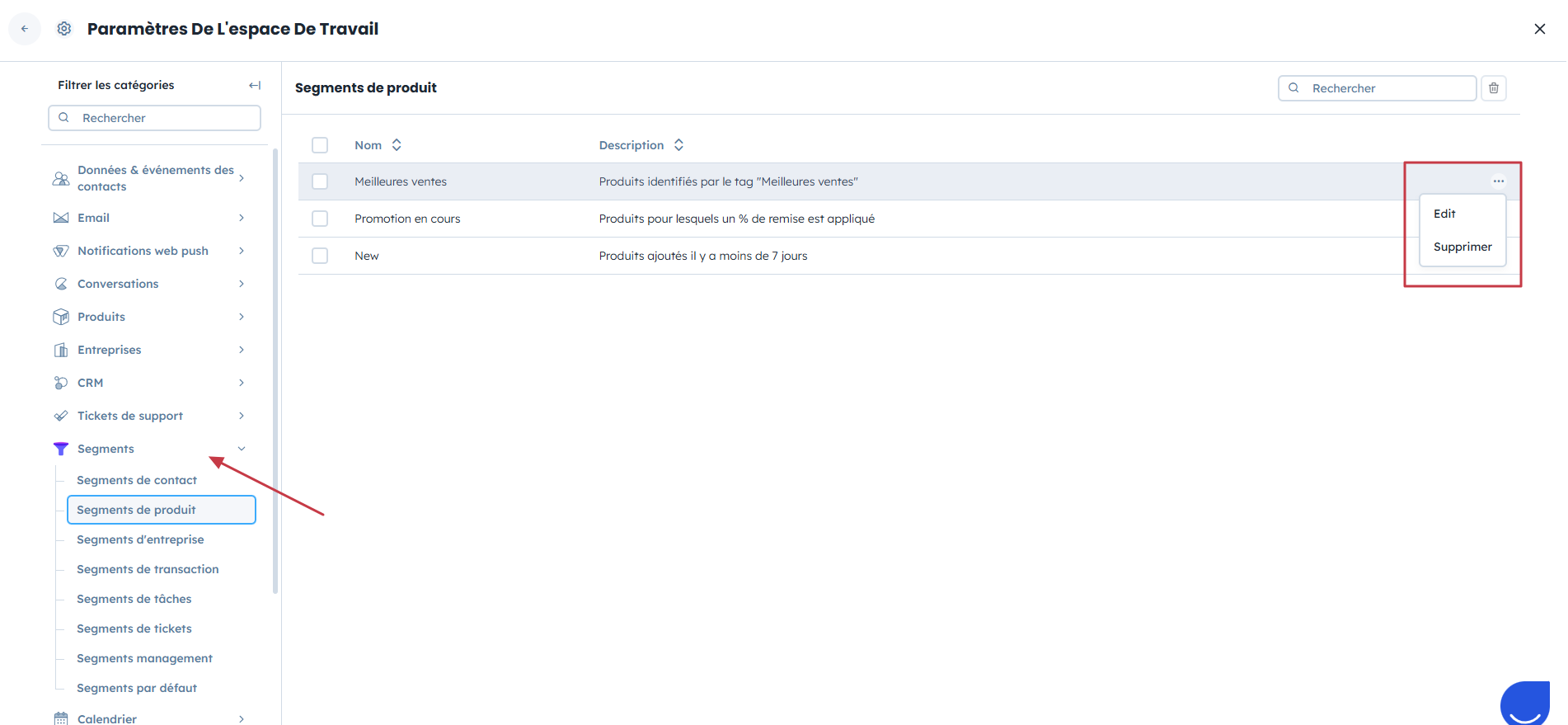The width and height of the screenshot is (1568, 725).
Task: Click the sidebar vertical scrollbar
Action: click(275, 371)
